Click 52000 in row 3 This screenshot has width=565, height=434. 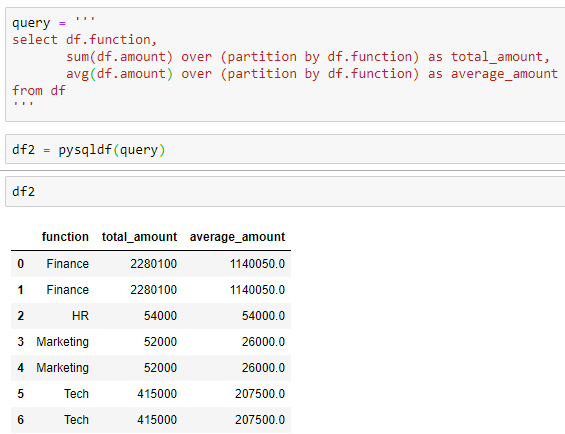pyautogui.click(x=160, y=342)
